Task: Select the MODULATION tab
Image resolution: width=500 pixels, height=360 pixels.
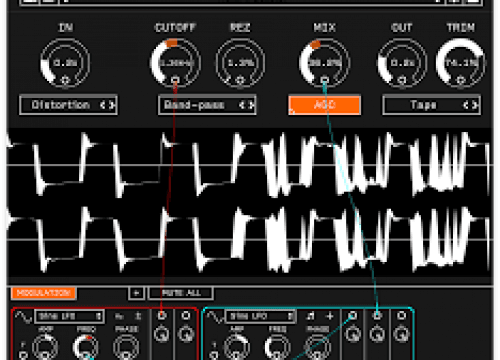Action: coord(43,293)
